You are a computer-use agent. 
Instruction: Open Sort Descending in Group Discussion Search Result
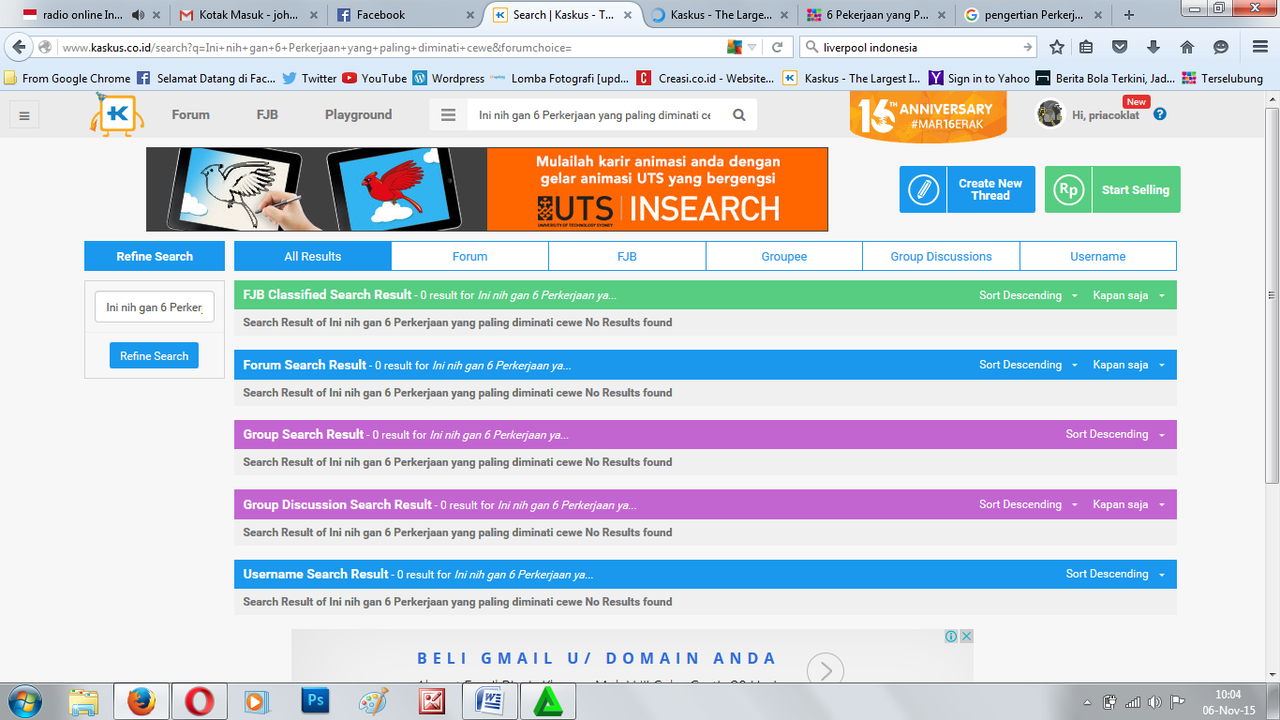coord(1028,504)
